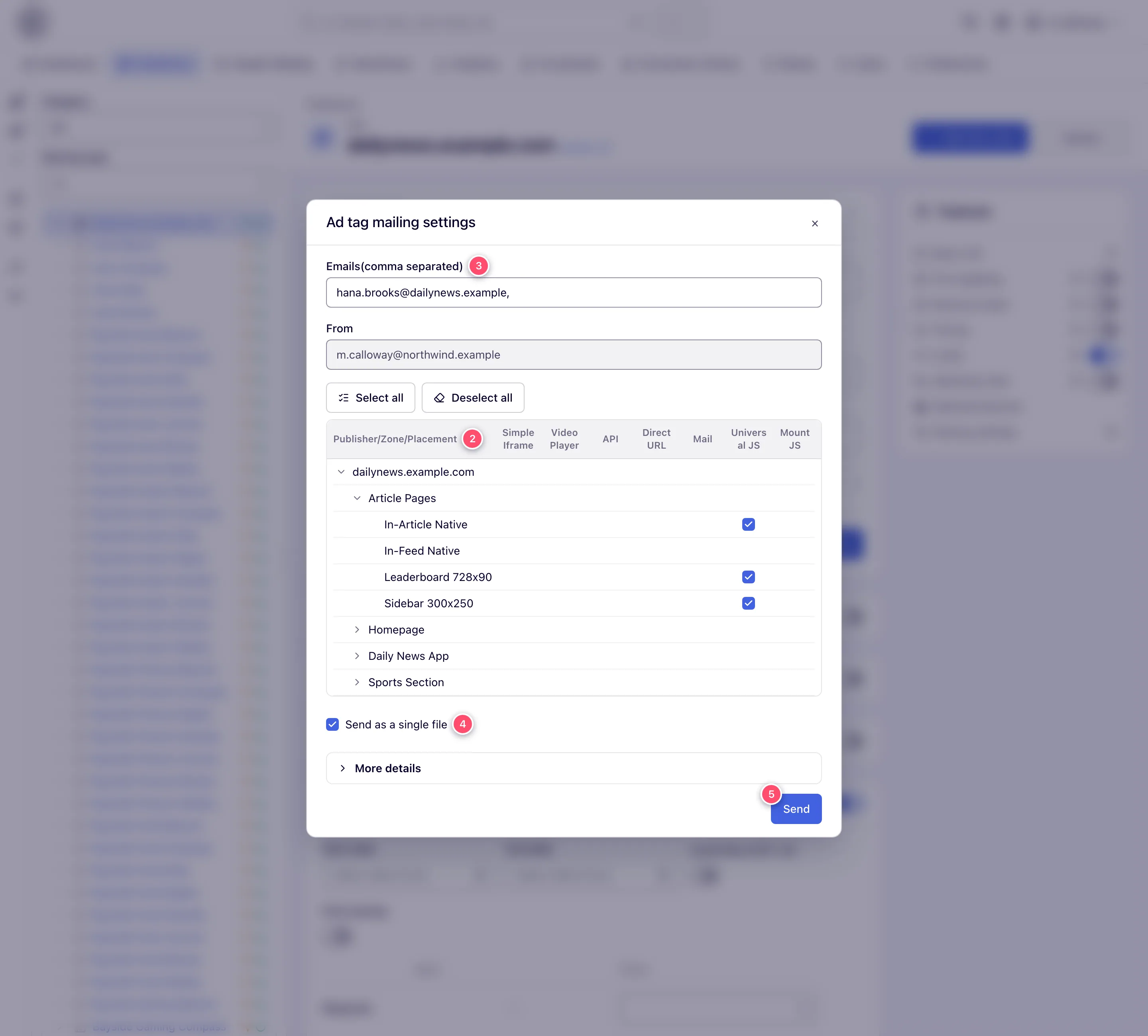Click the Sidebar 300x250 placement name

point(428,603)
